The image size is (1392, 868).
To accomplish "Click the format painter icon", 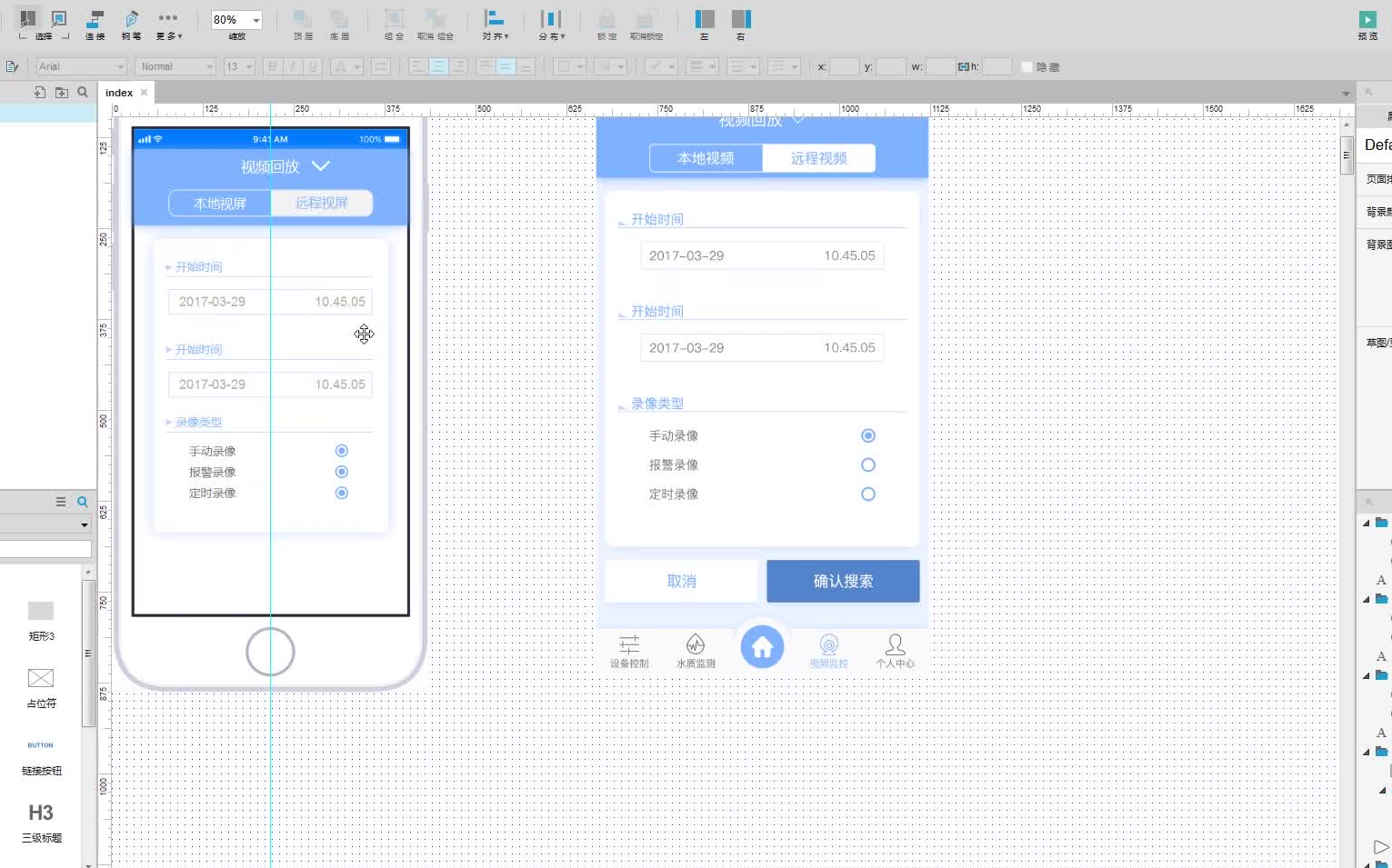I will point(12,66).
